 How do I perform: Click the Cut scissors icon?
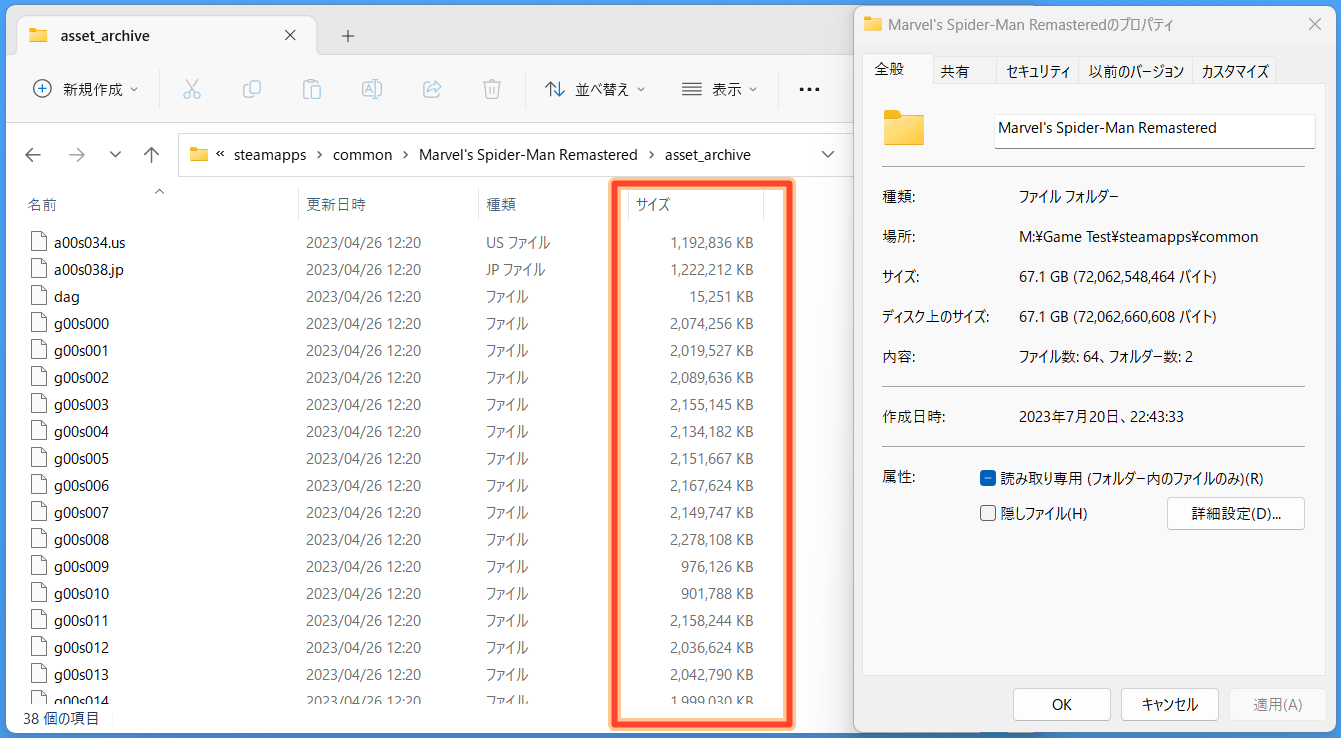pyautogui.click(x=192, y=89)
